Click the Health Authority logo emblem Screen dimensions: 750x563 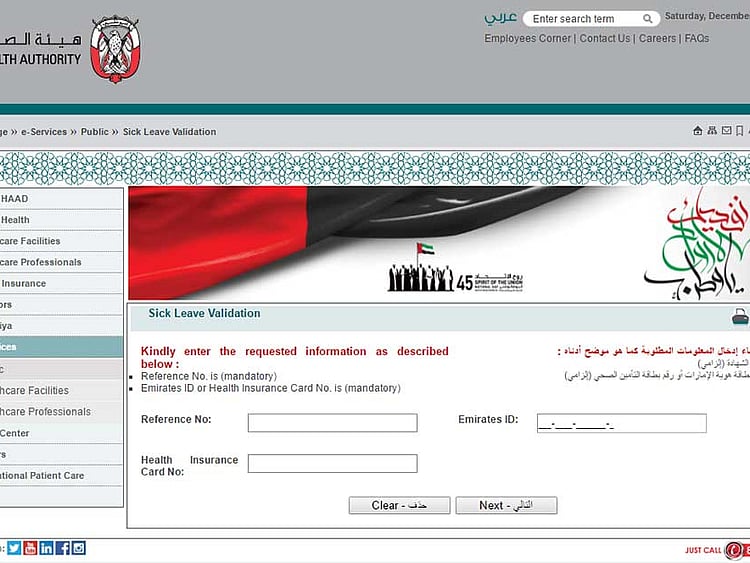click(115, 49)
